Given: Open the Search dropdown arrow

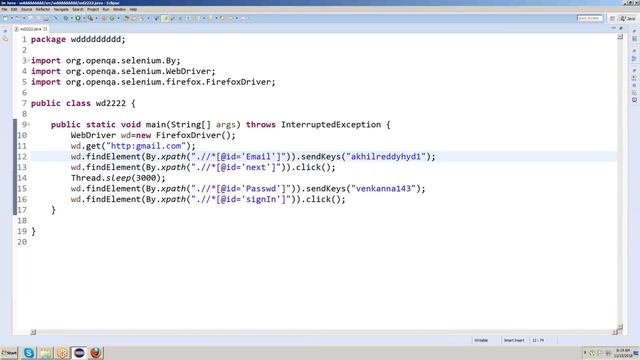Looking at the screenshot, I should point(148,18).
